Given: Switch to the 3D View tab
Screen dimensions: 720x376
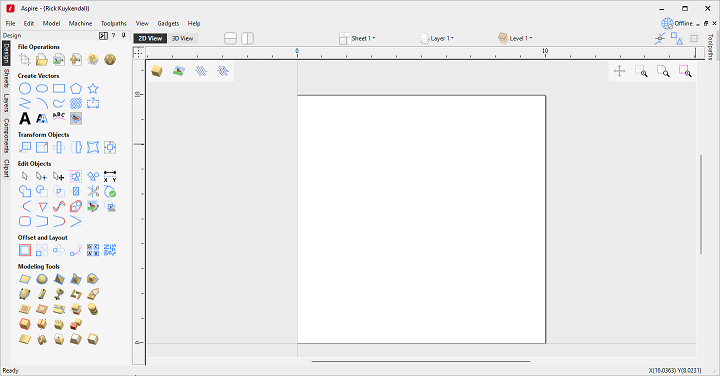Looking at the screenshot, I should tap(183, 39).
